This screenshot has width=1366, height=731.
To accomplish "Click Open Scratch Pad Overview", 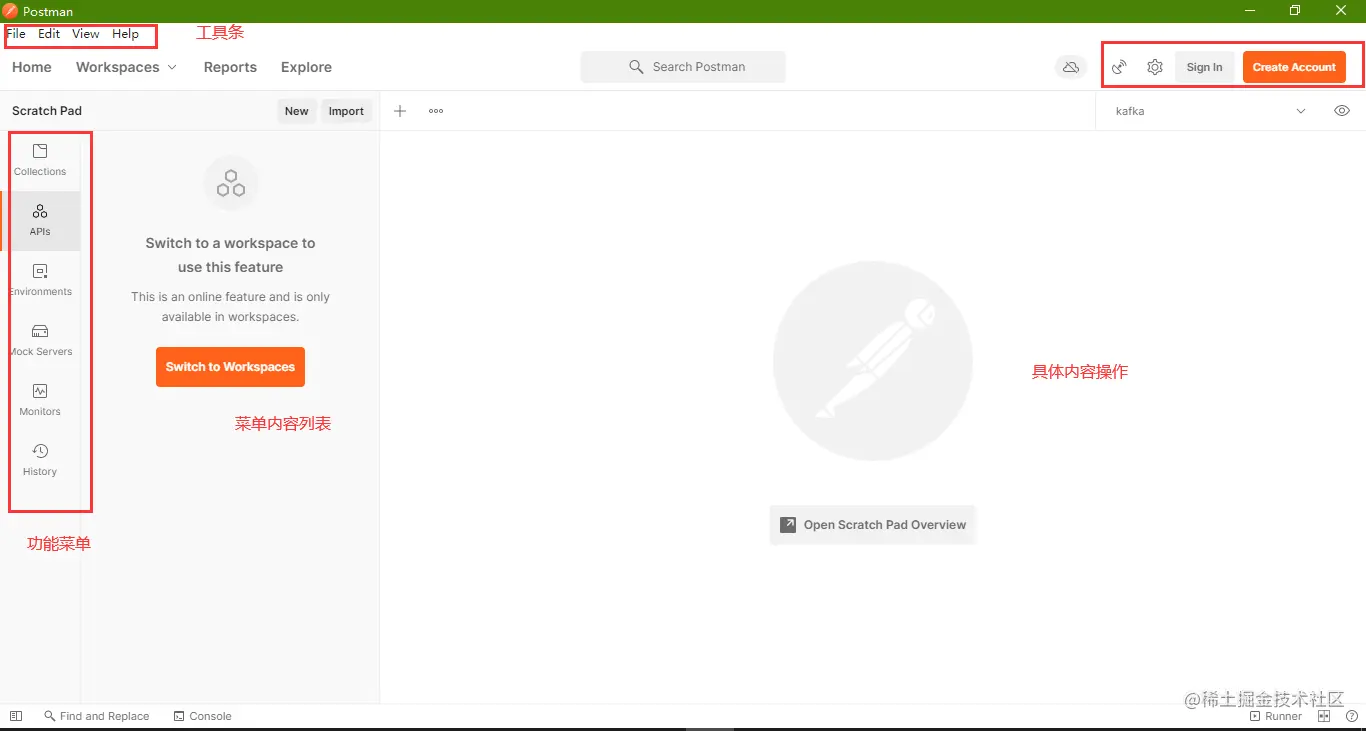I will [x=872, y=525].
